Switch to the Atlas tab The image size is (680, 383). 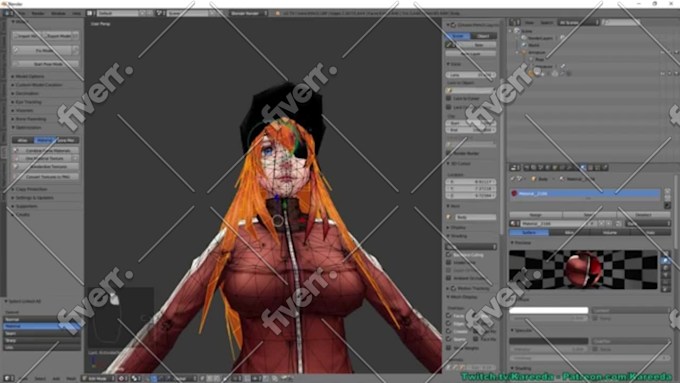coord(23,140)
